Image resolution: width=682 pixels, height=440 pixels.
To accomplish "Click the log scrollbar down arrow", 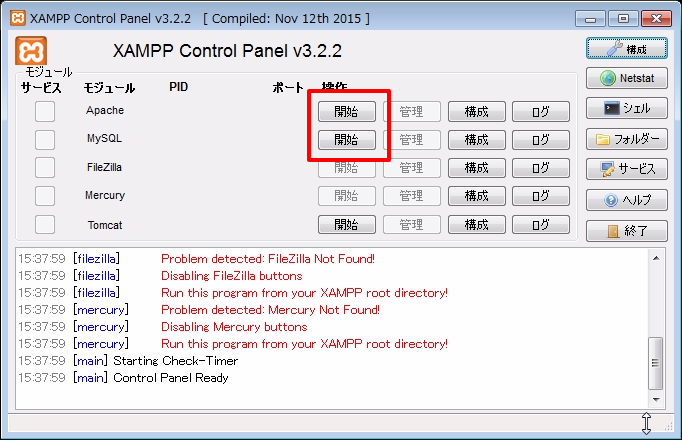I will [x=656, y=400].
